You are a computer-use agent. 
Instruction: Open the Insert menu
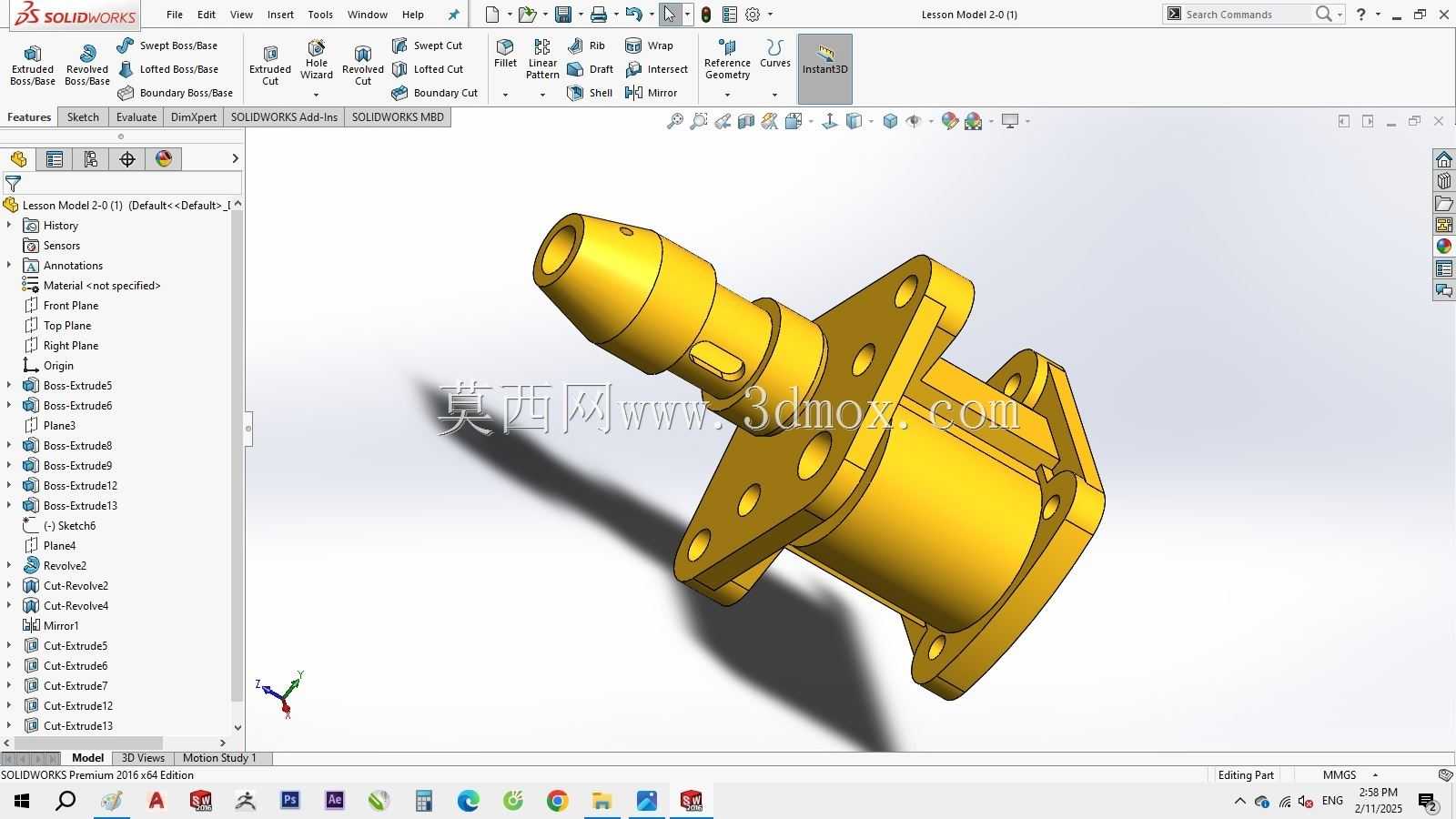pyautogui.click(x=280, y=15)
